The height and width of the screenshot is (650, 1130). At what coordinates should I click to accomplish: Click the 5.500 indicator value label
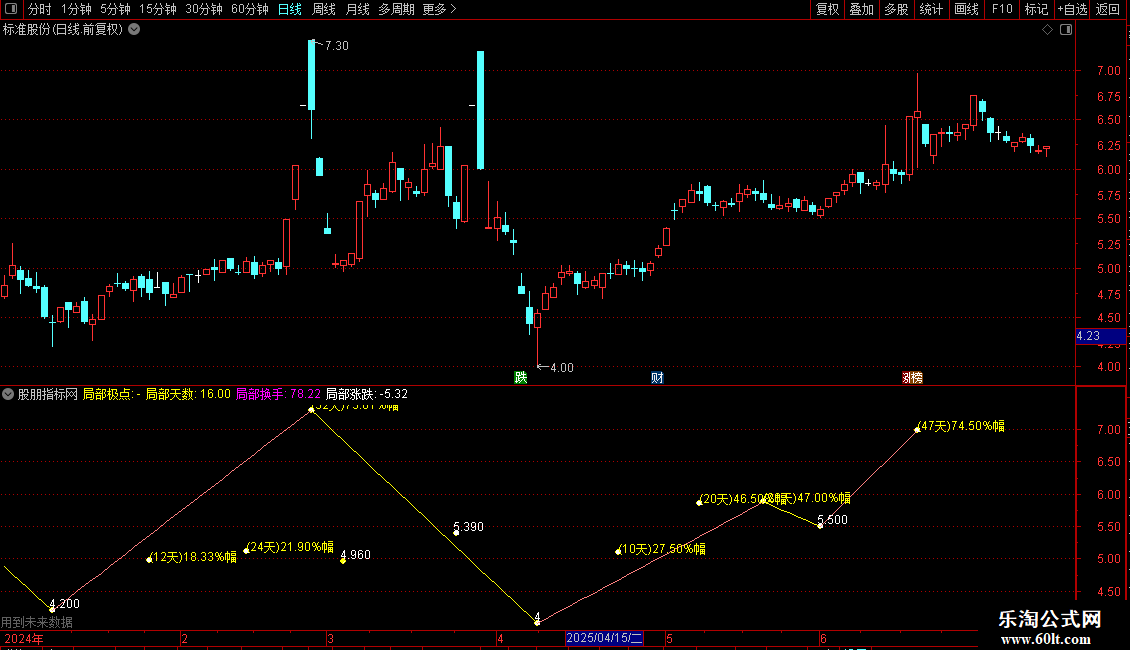(x=832, y=520)
